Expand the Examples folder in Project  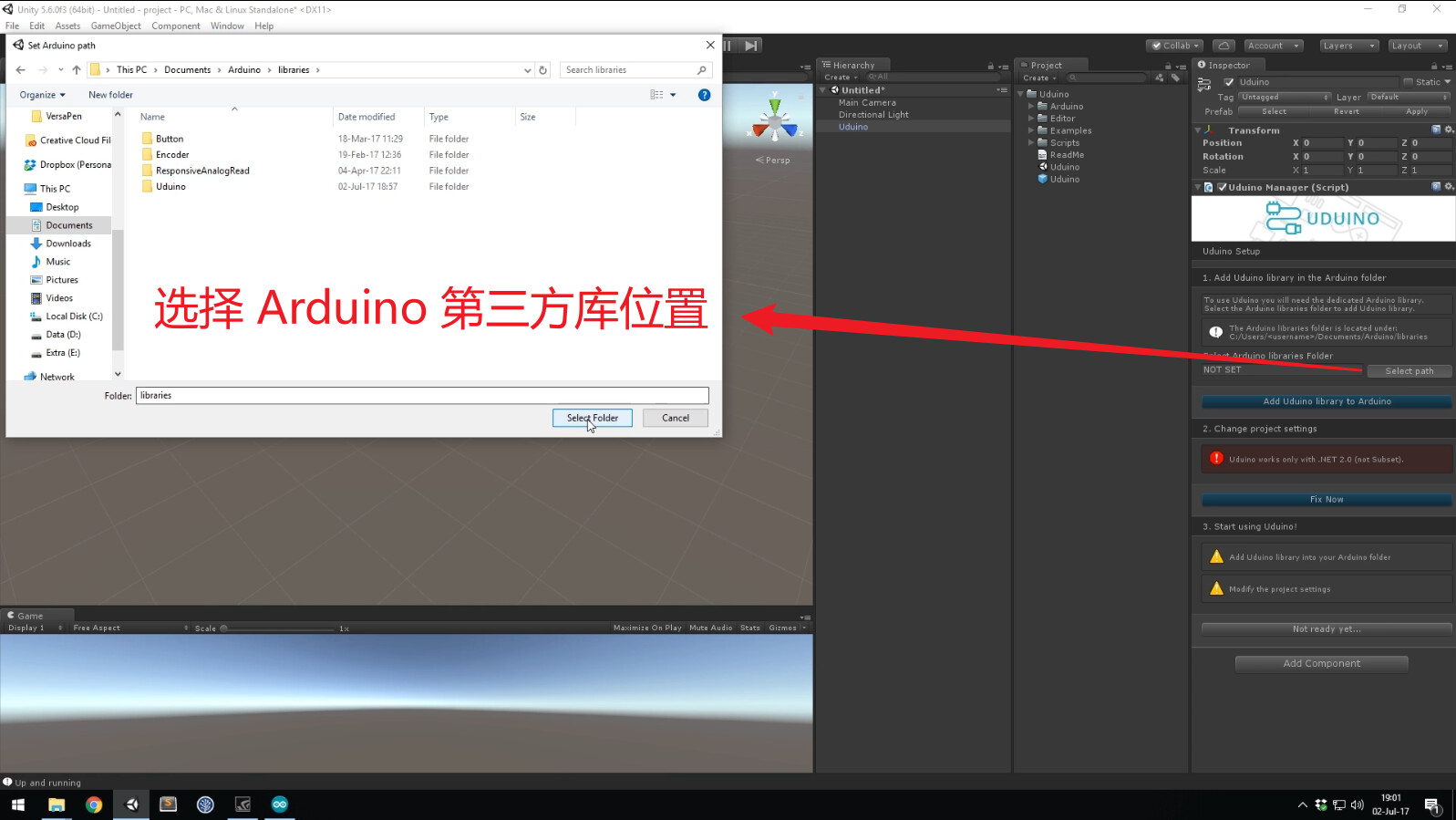pyautogui.click(x=1031, y=130)
